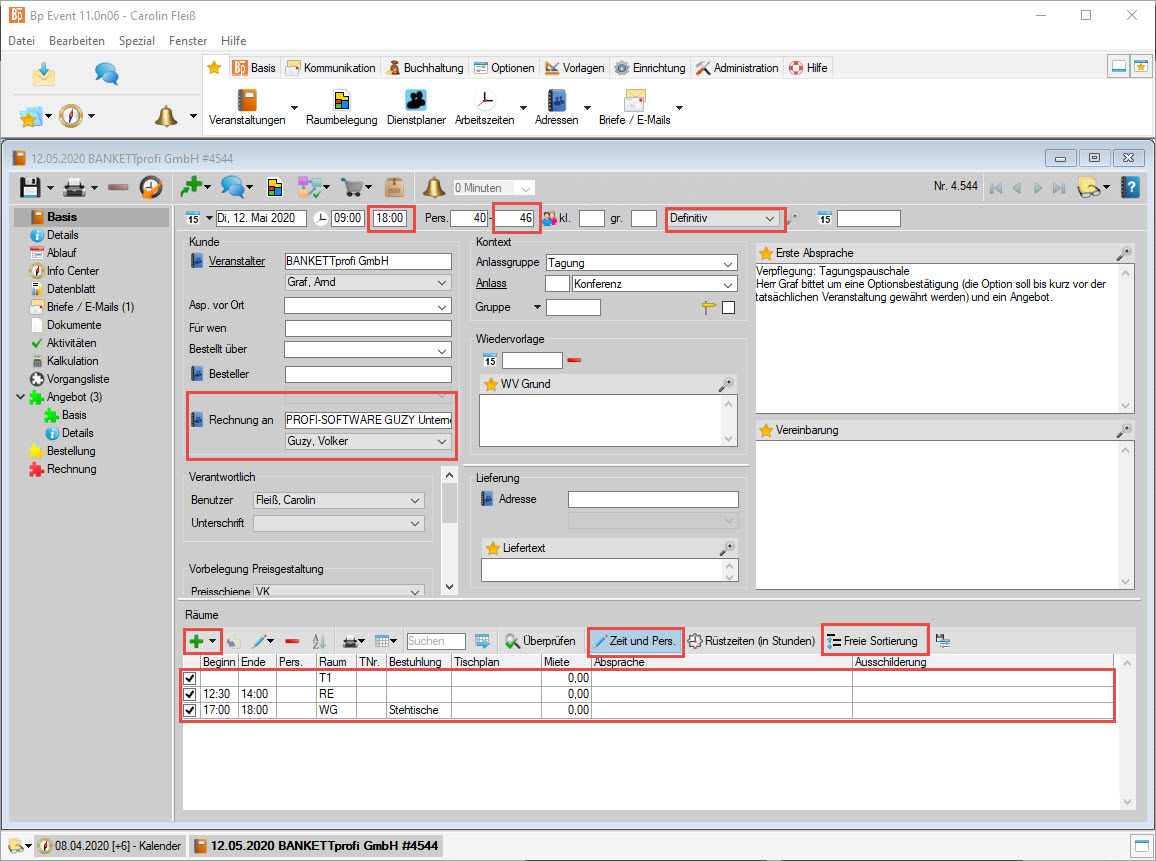The height and width of the screenshot is (861, 1156).
Task: Toggle the checkbox for room WG row
Action: 190,710
